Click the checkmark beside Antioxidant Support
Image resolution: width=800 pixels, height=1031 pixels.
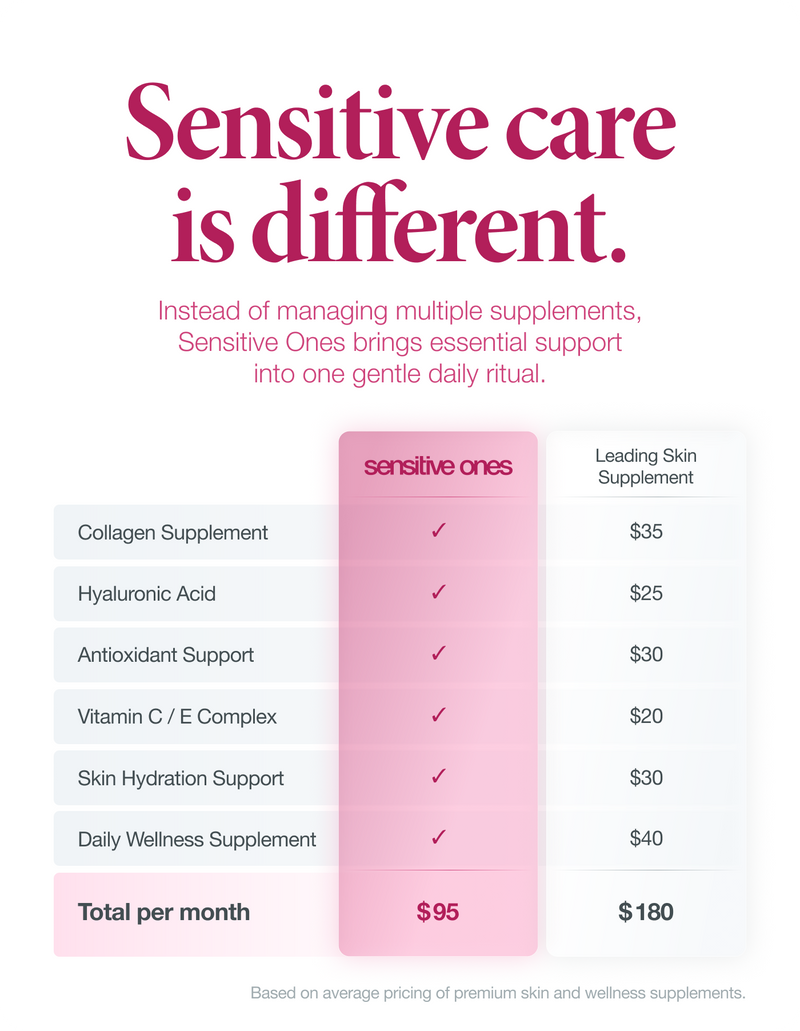click(x=438, y=655)
